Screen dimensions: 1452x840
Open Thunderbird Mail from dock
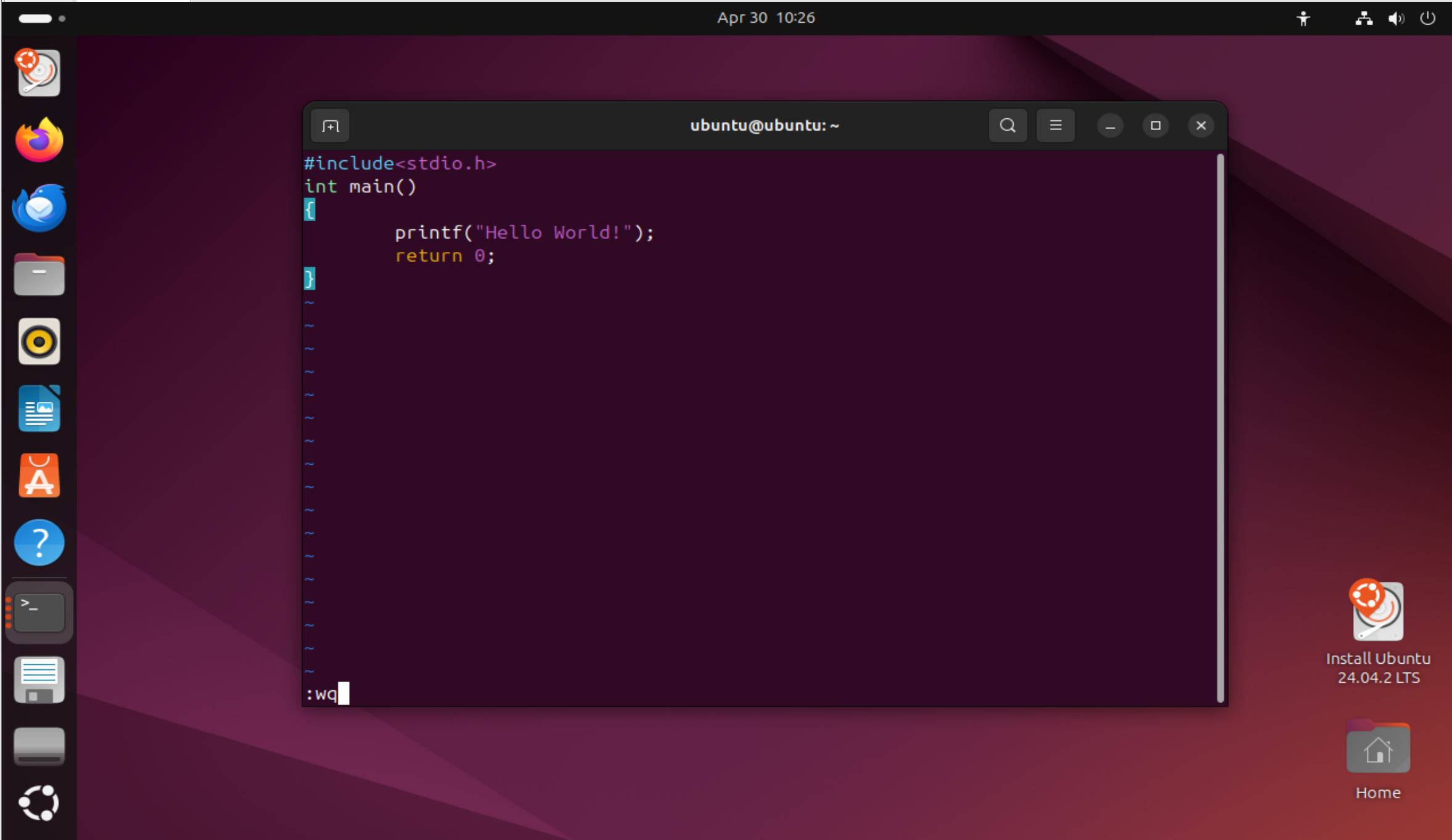pos(39,207)
